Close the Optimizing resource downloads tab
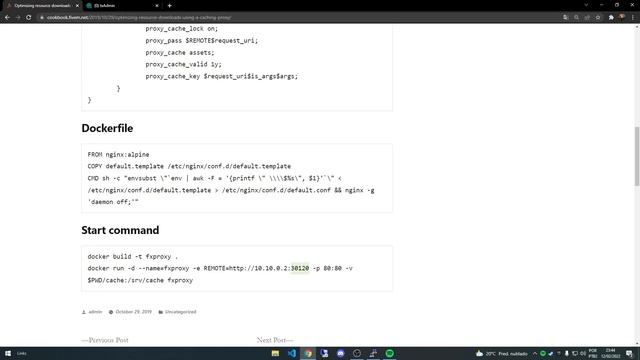The image size is (640, 360). click(x=77, y=6)
